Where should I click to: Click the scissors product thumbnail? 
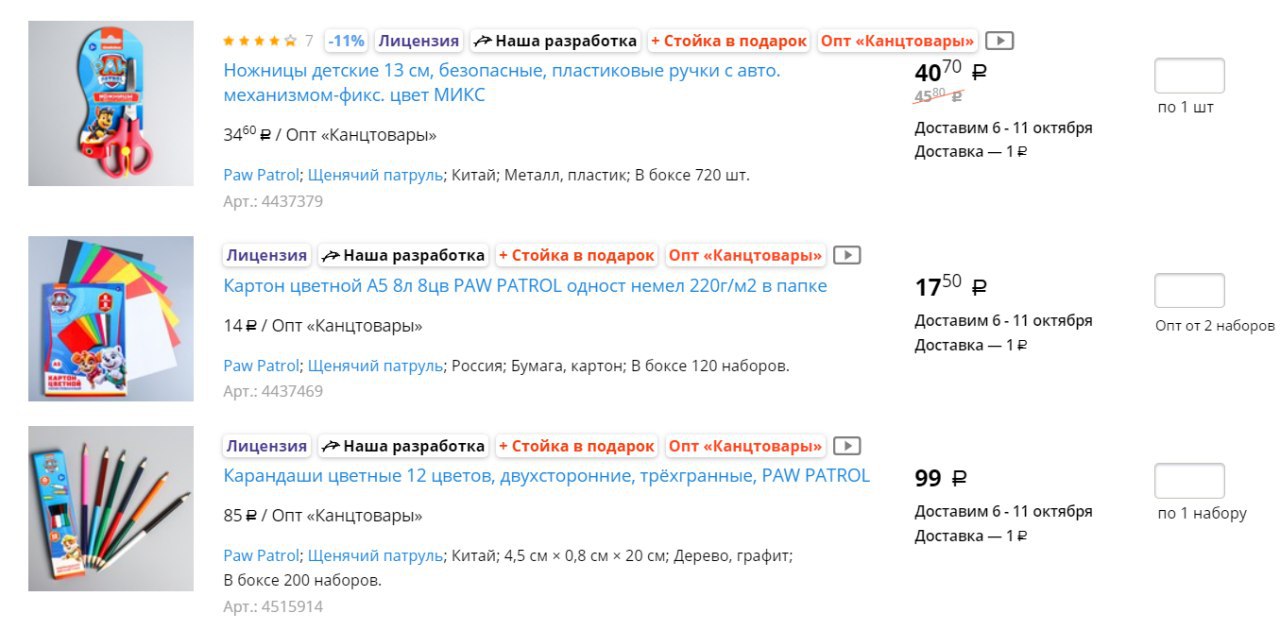(111, 103)
